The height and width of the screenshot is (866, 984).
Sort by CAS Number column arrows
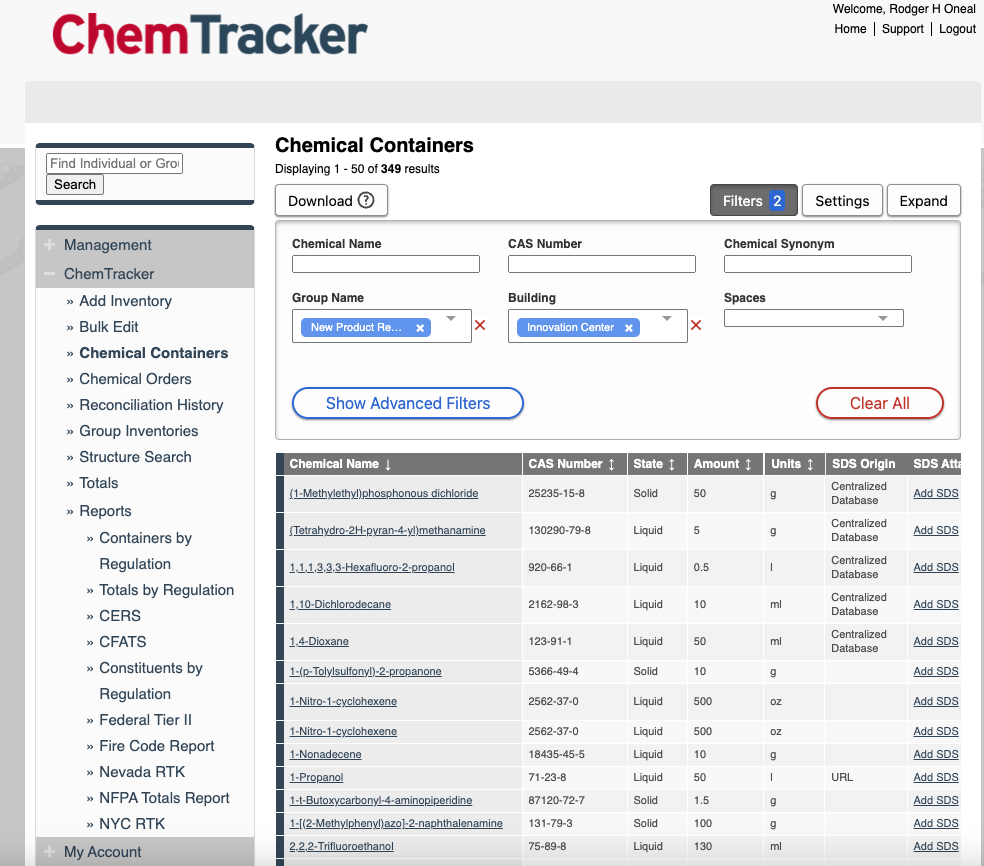[x=612, y=464]
